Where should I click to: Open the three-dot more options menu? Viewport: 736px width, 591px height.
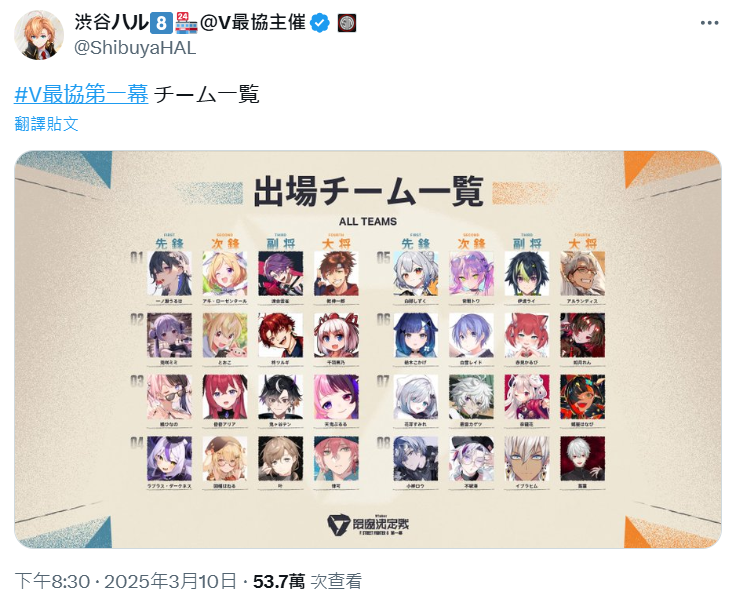[709, 23]
